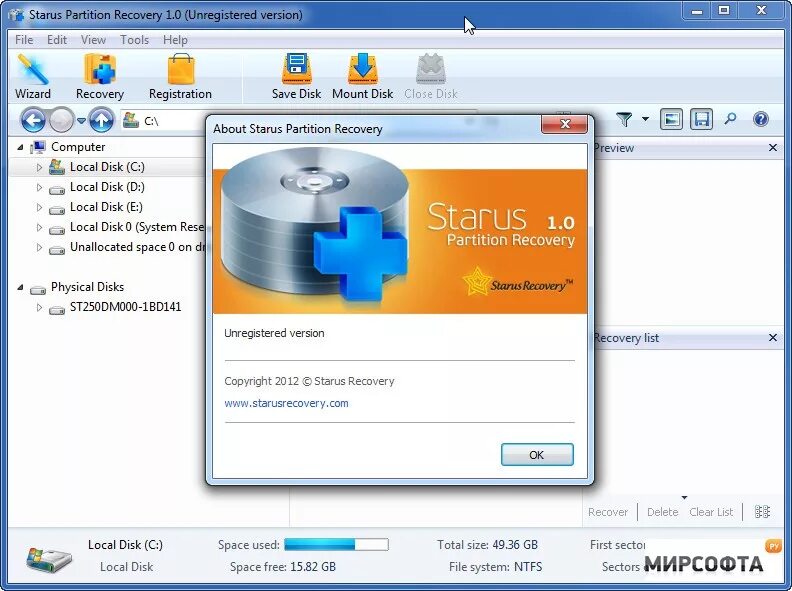Screen dimensions: 792x591
Task: Click OK in the About dialog
Action: point(537,455)
